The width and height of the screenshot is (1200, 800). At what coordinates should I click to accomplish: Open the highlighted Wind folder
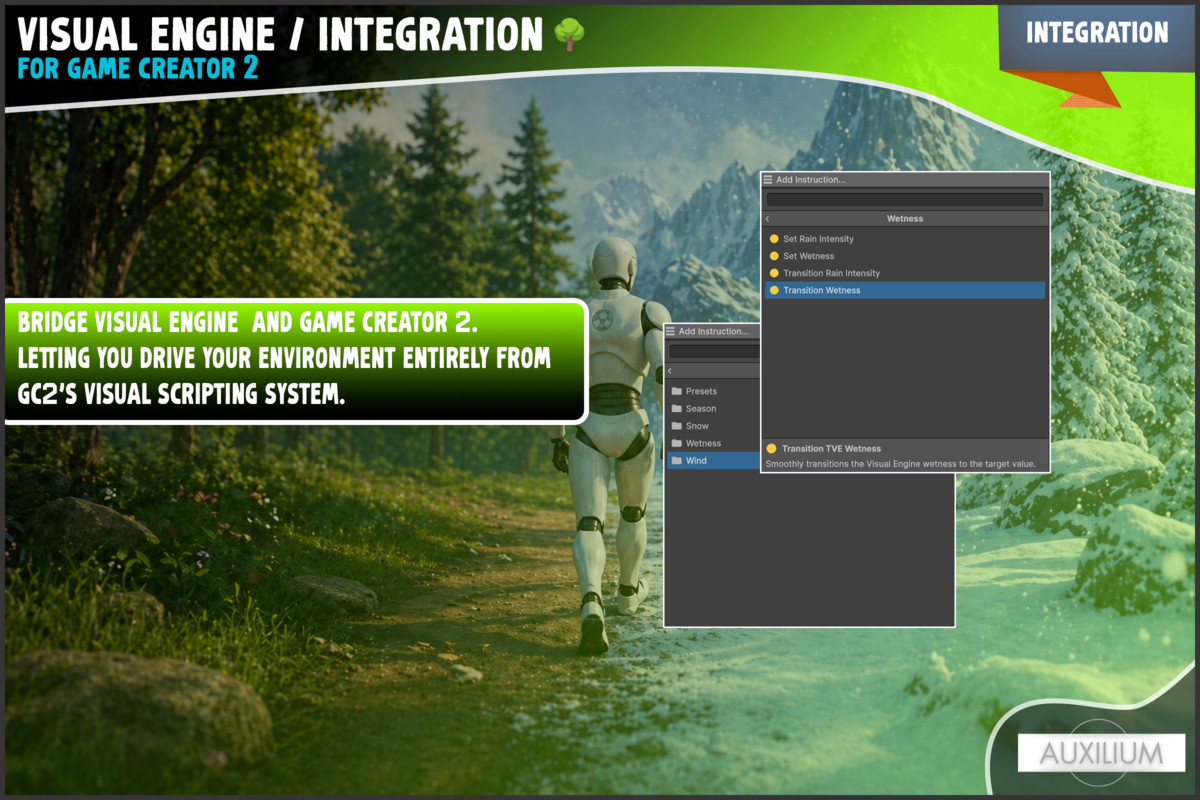coord(714,460)
